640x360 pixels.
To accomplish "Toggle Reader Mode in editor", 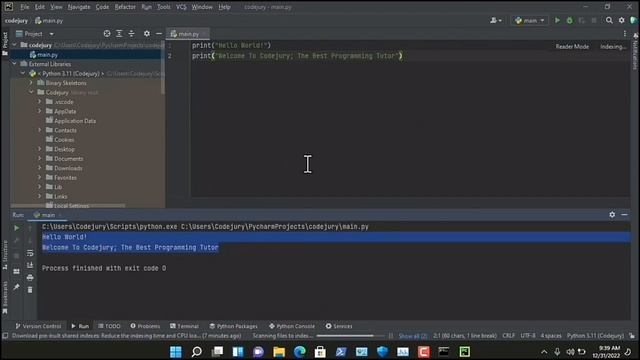I will coord(572,47).
